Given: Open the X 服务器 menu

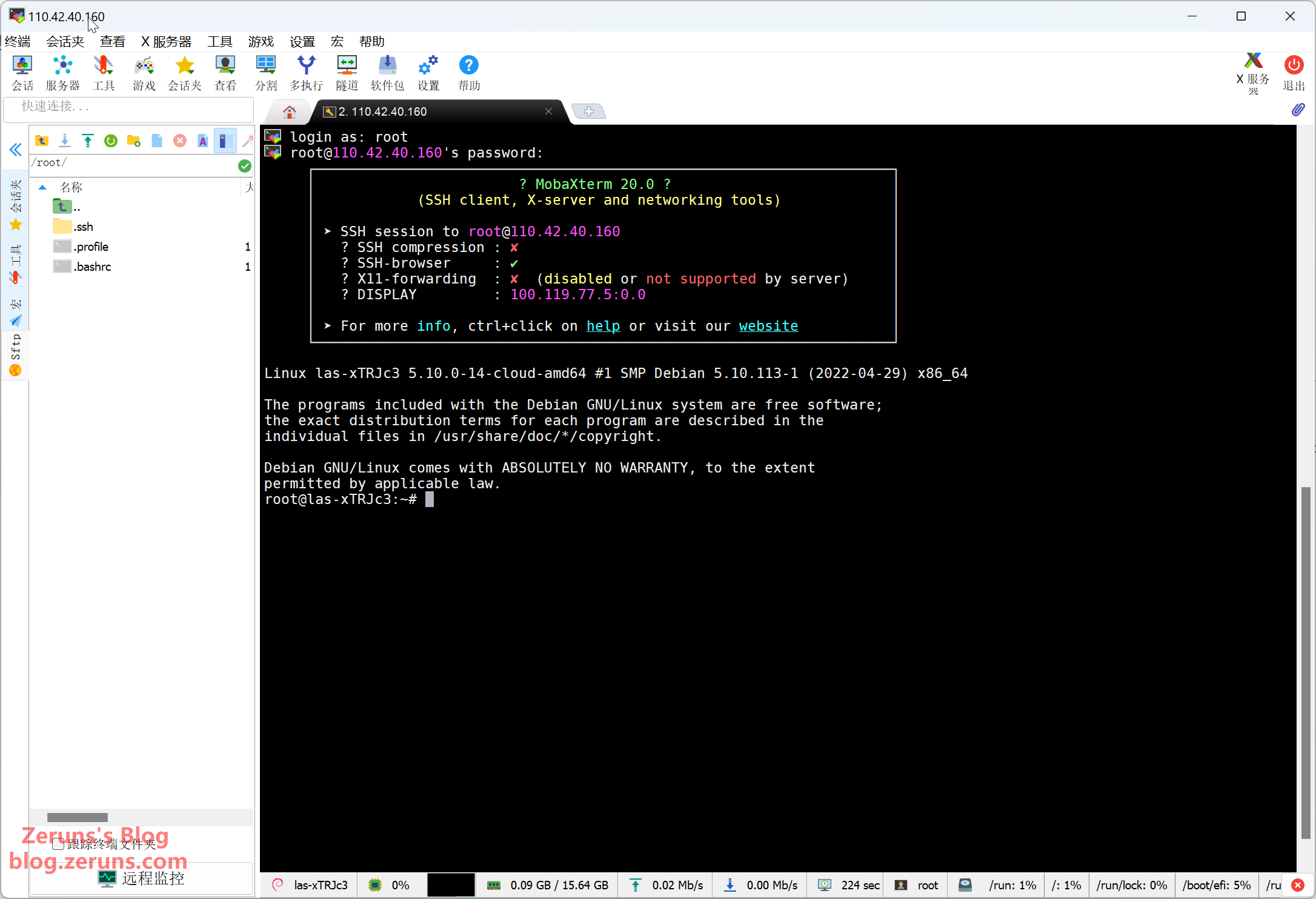Looking at the screenshot, I should click(167, 42).
